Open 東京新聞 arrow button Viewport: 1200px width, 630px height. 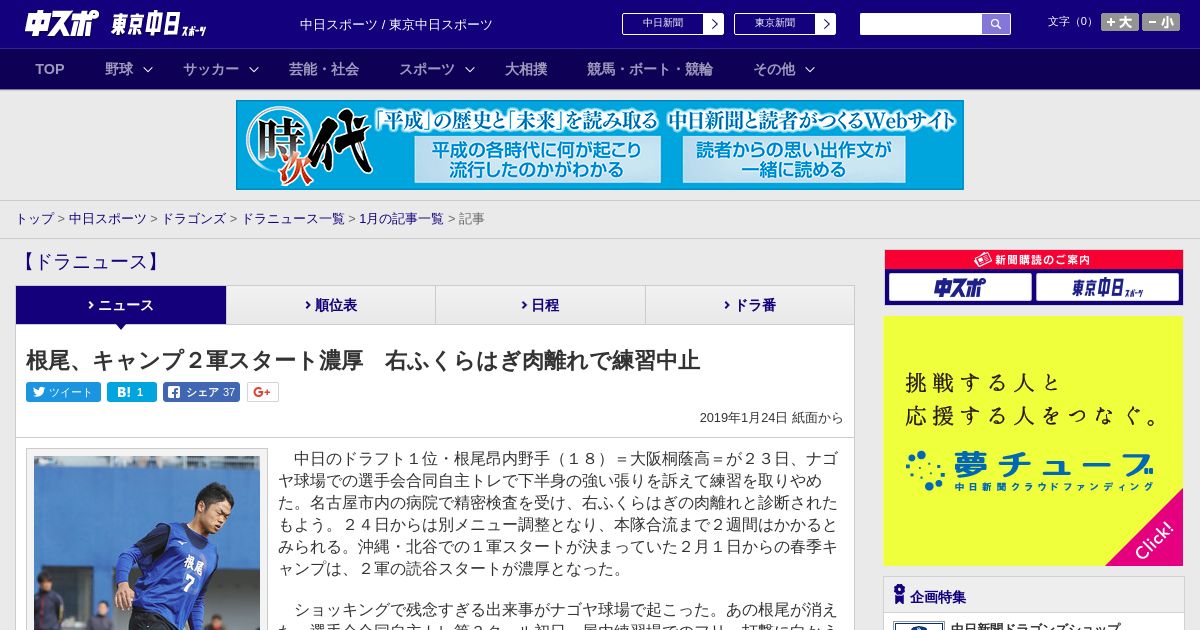coord(825,24)
